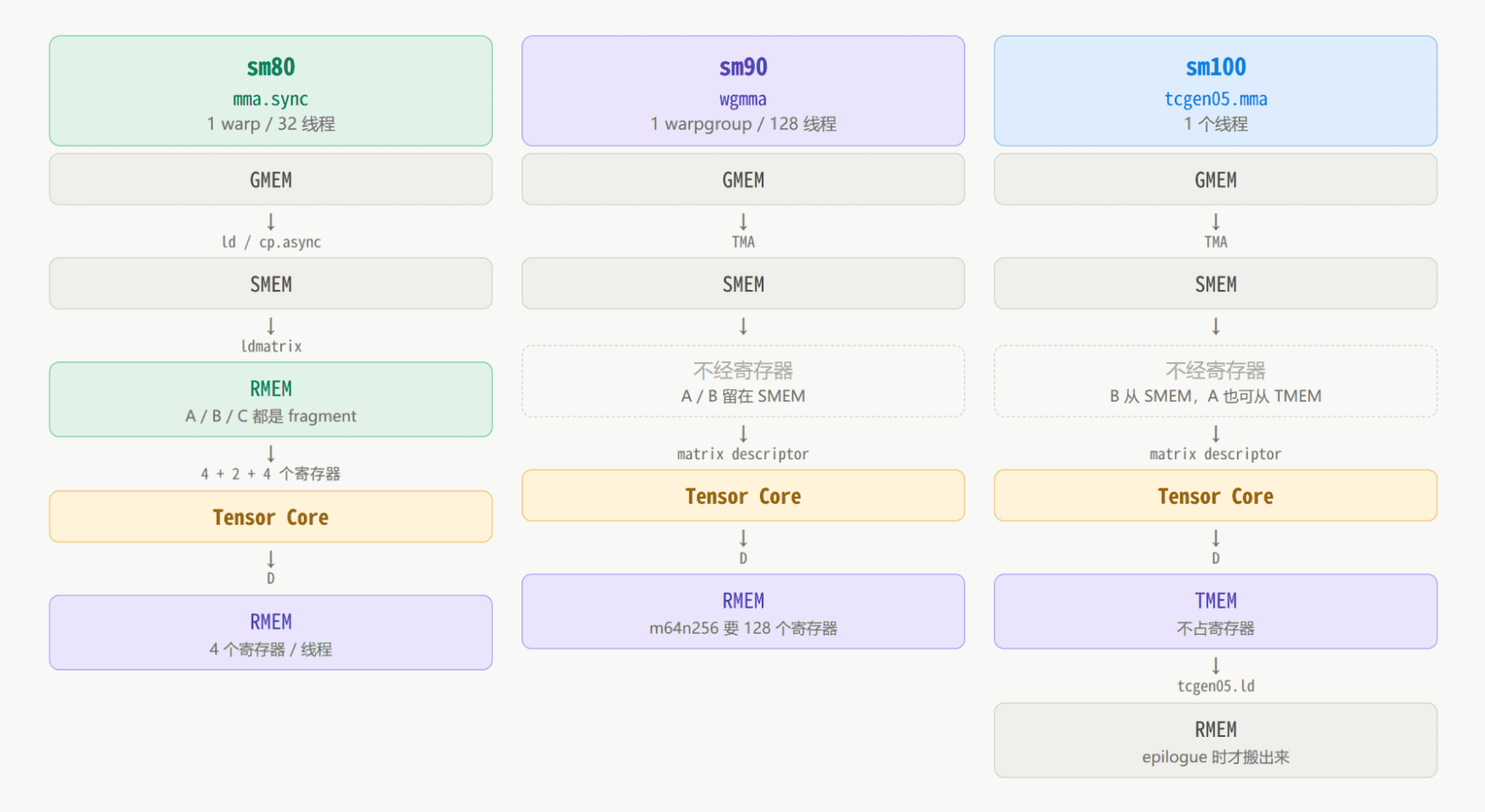Click GMEM box in sm80 column
This screenshot has height=812, width=1485.
[x=271, y=180]
